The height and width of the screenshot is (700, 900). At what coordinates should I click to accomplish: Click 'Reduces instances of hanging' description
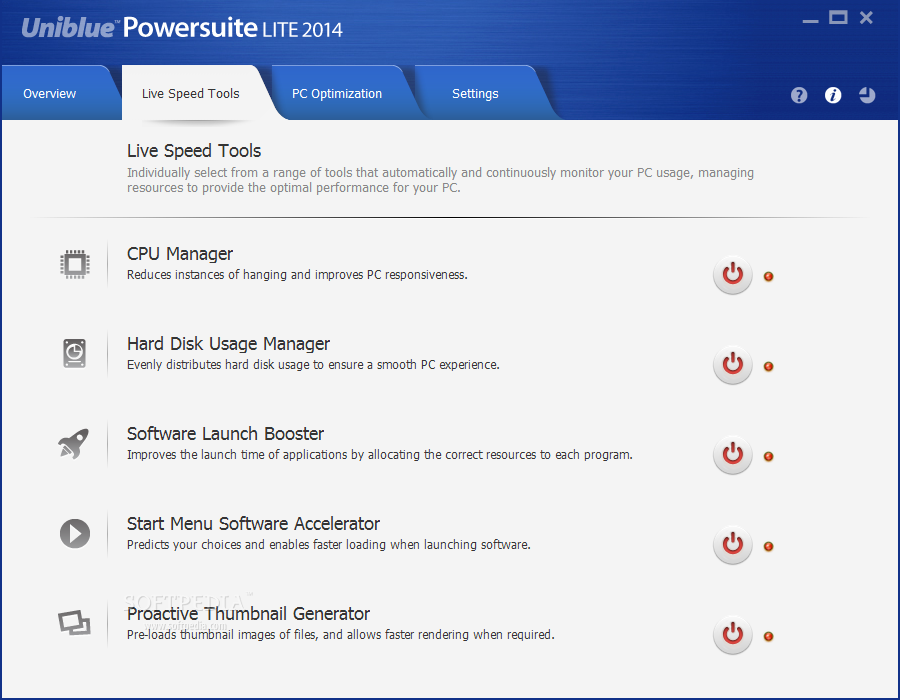point(297,275)
